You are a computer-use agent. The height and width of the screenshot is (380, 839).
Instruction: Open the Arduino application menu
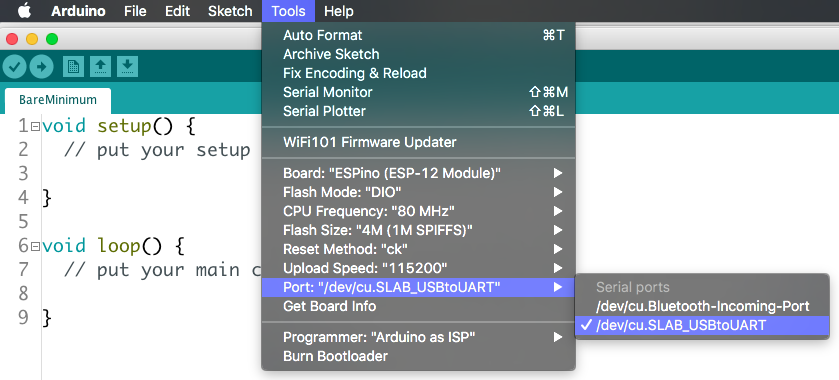coord(78,11)
